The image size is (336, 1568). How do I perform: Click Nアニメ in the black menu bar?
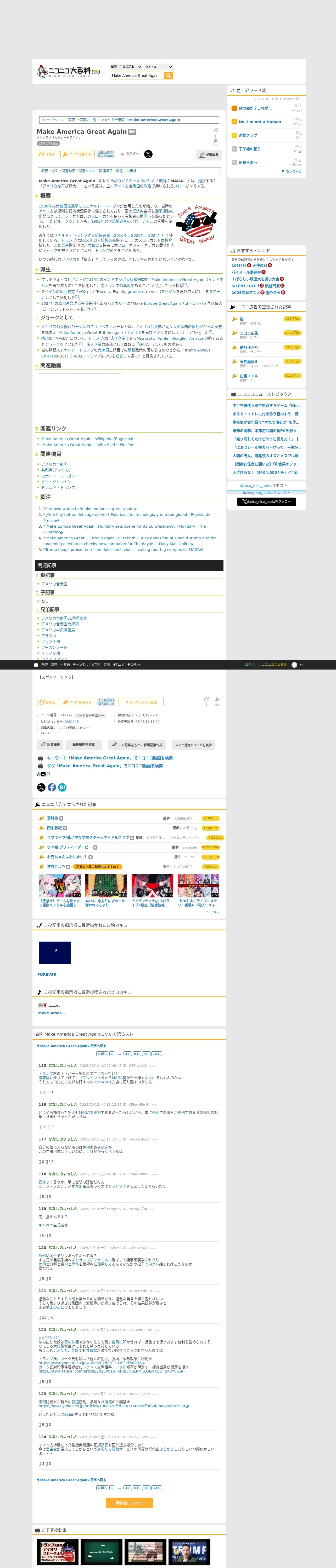click(x=118, y=665)
